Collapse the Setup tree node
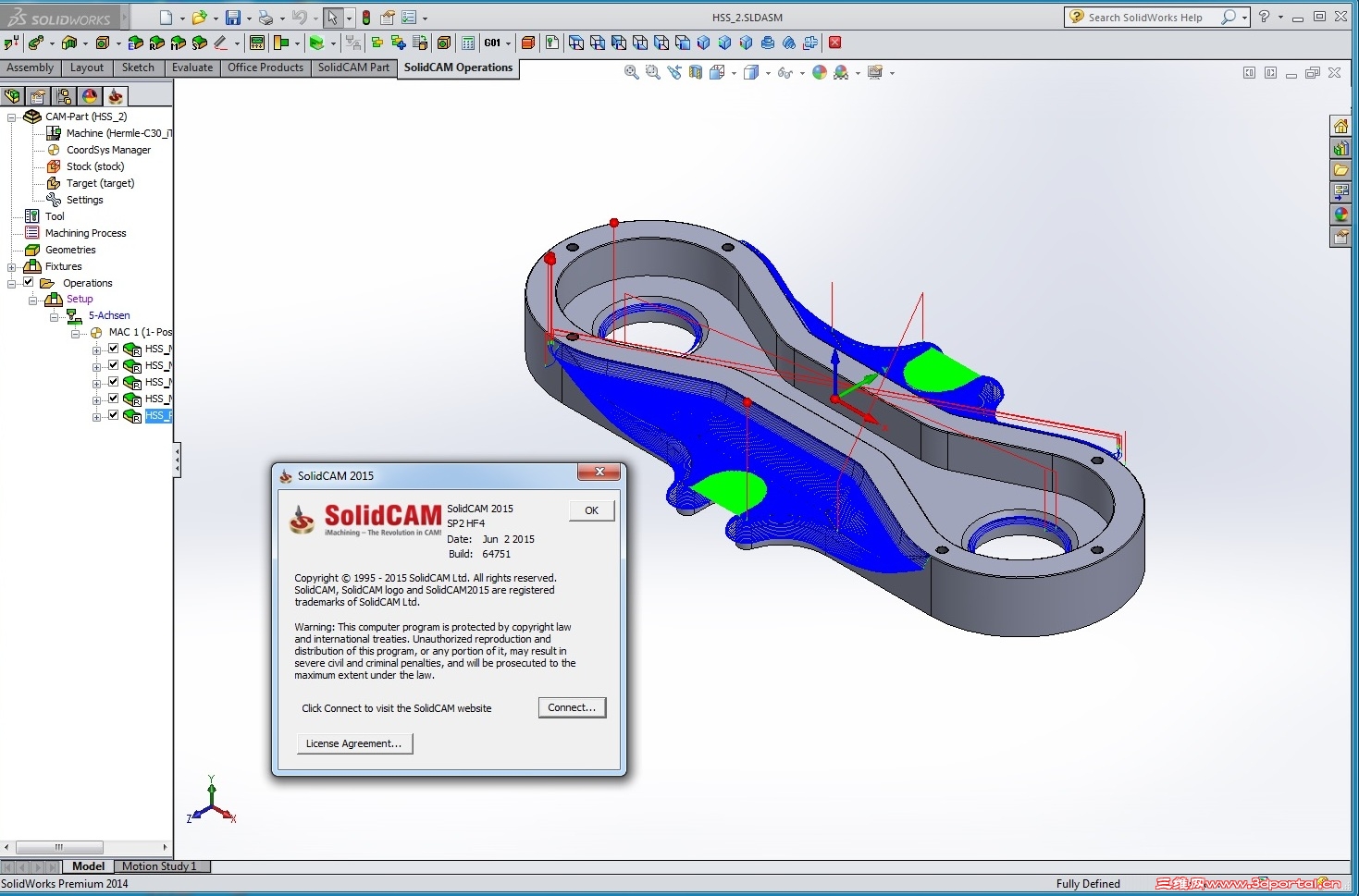 click(x=33, y=301)
